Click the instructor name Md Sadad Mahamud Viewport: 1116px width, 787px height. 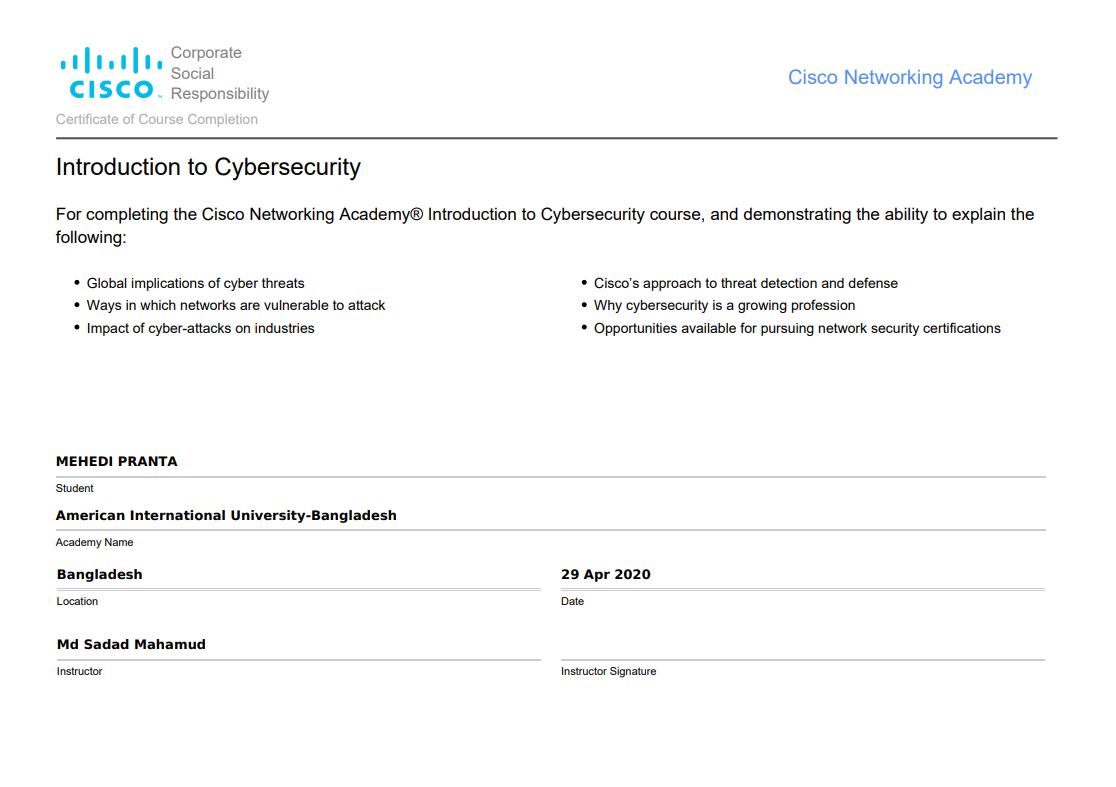tap(131, 644)
